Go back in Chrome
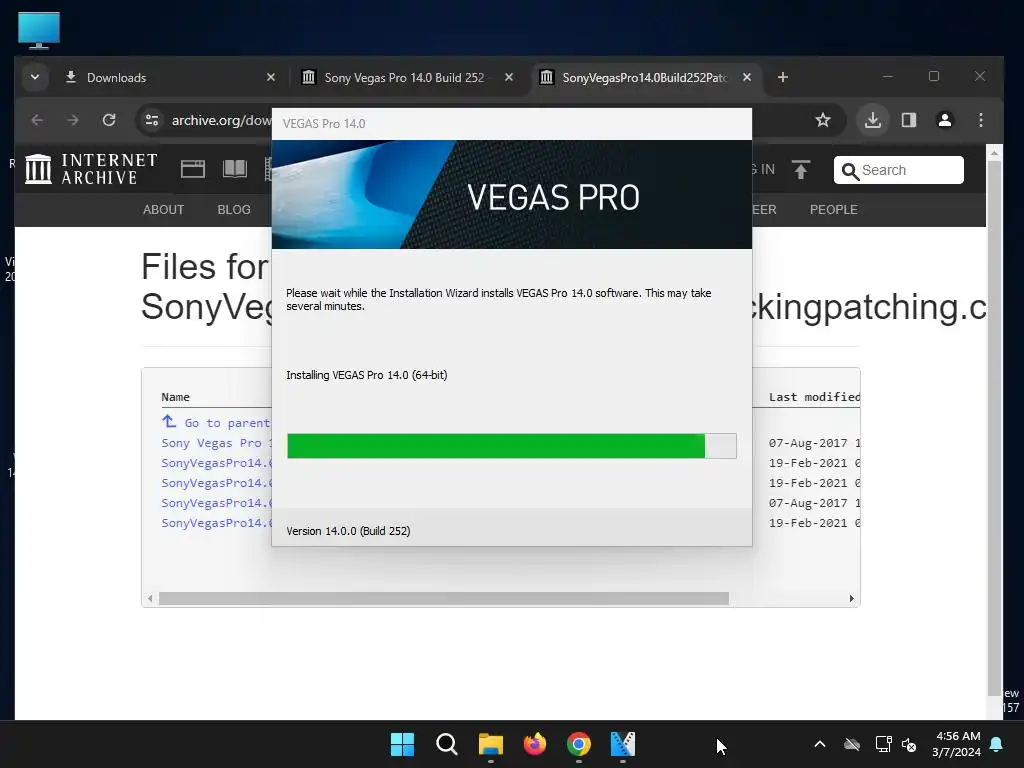 tap(38, 120)
